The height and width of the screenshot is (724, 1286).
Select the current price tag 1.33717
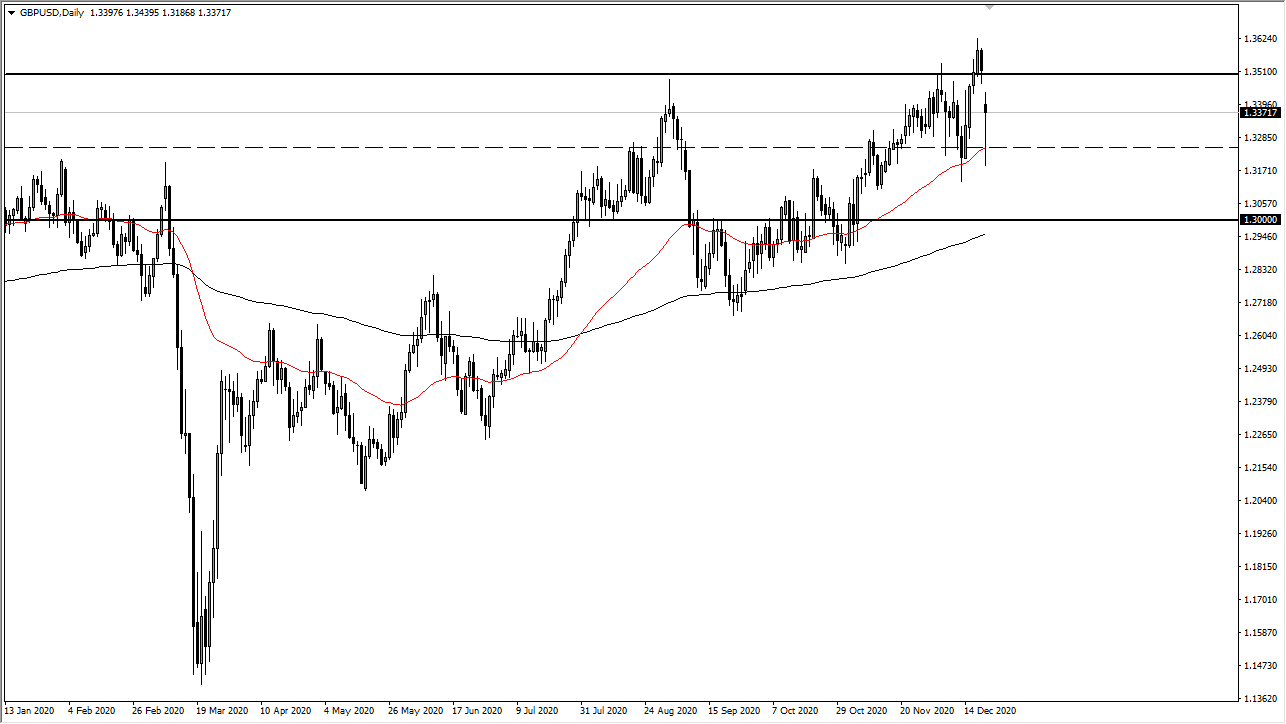[x=1260, y=113]
